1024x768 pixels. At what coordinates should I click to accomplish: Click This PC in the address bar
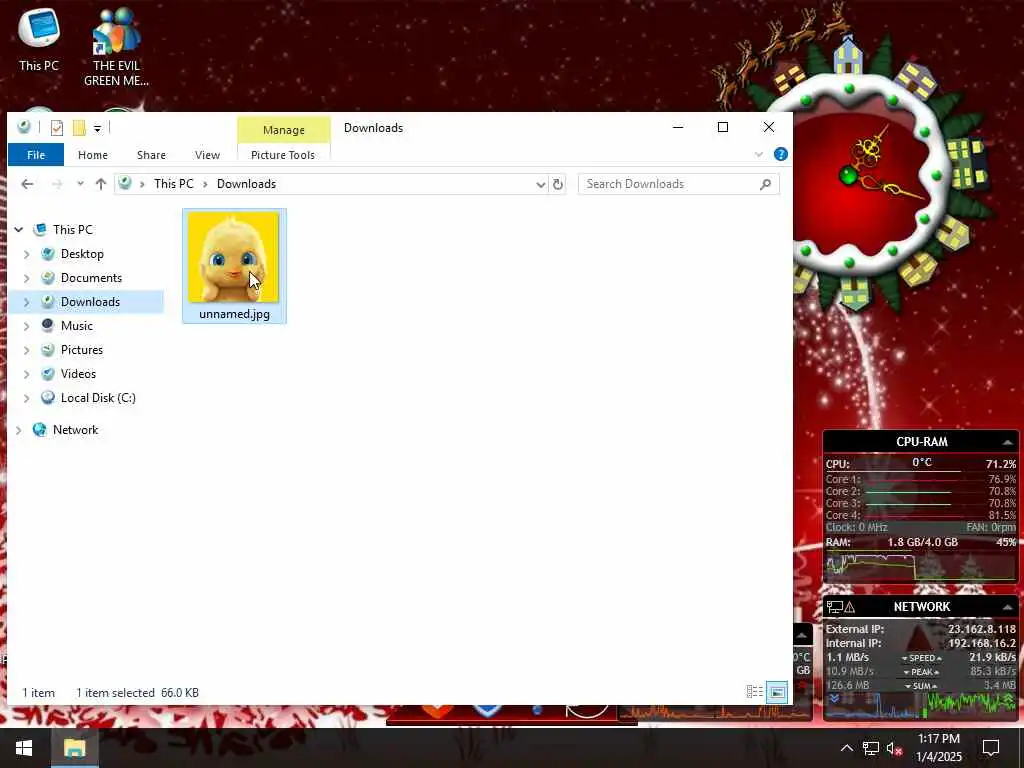pyautogui.click(x=174, y=184)
